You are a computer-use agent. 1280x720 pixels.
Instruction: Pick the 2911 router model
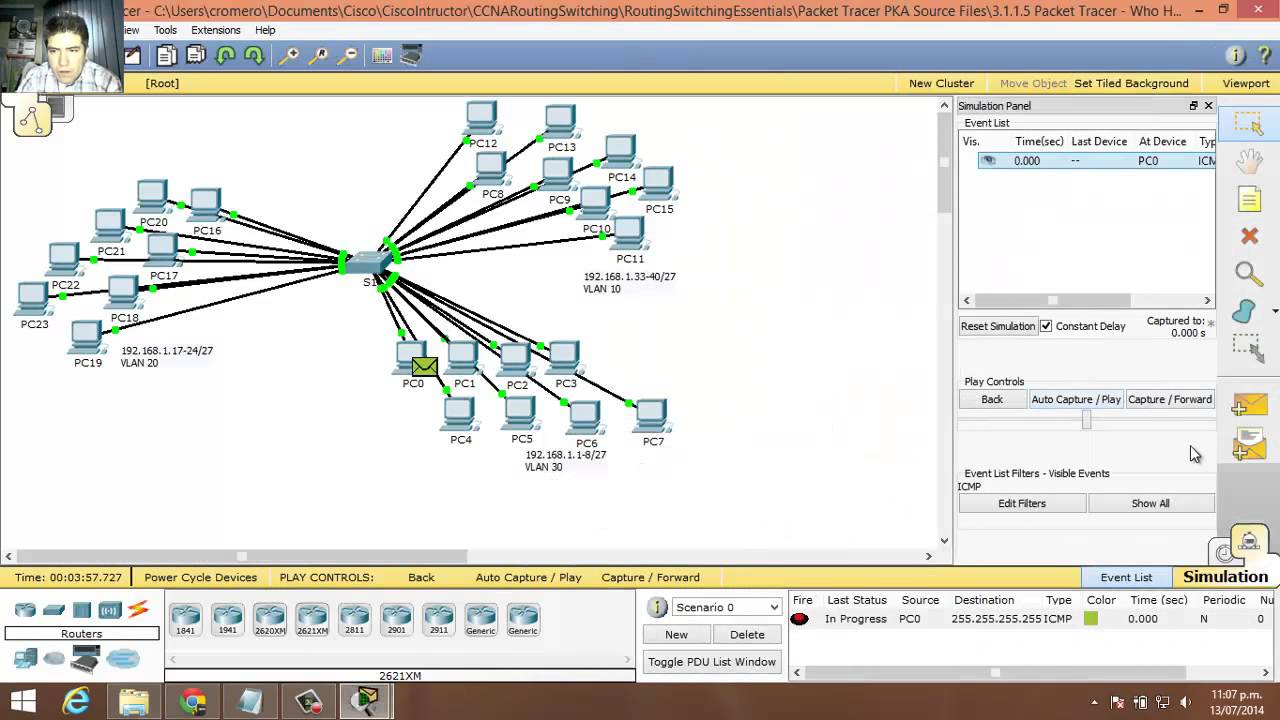(438, 620)
